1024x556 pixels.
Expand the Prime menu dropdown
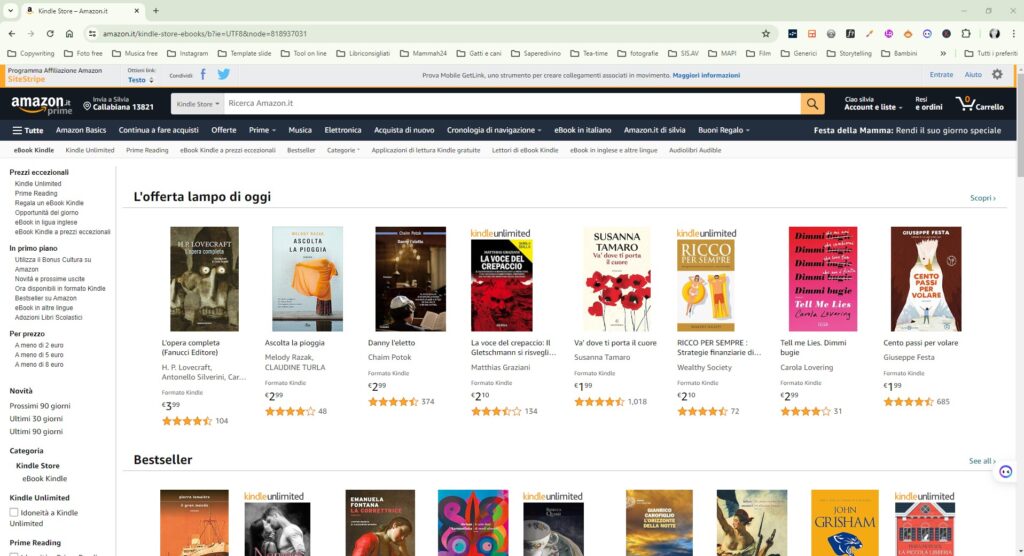click(262, 130)
